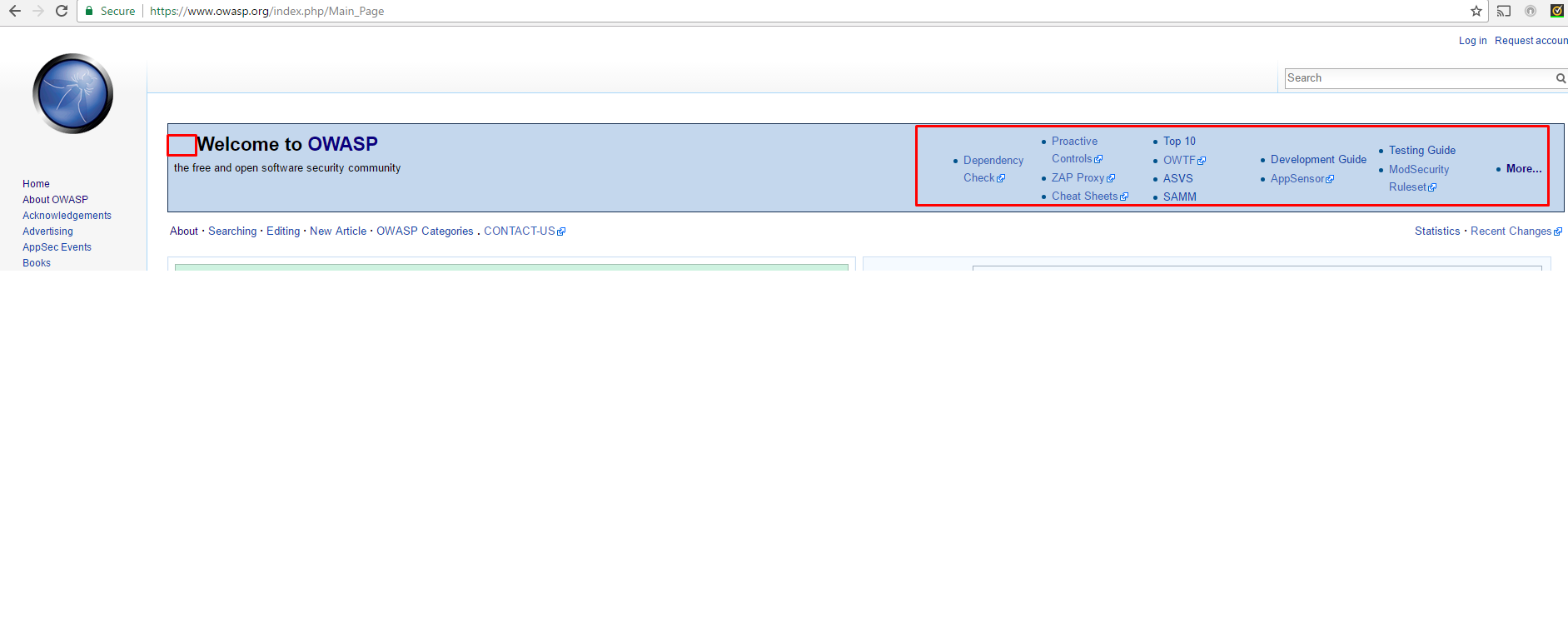The width and height of the screenshot is (1568, 642).
Task: Open the Recent Changes link
Action: [x=1516, y=231]
